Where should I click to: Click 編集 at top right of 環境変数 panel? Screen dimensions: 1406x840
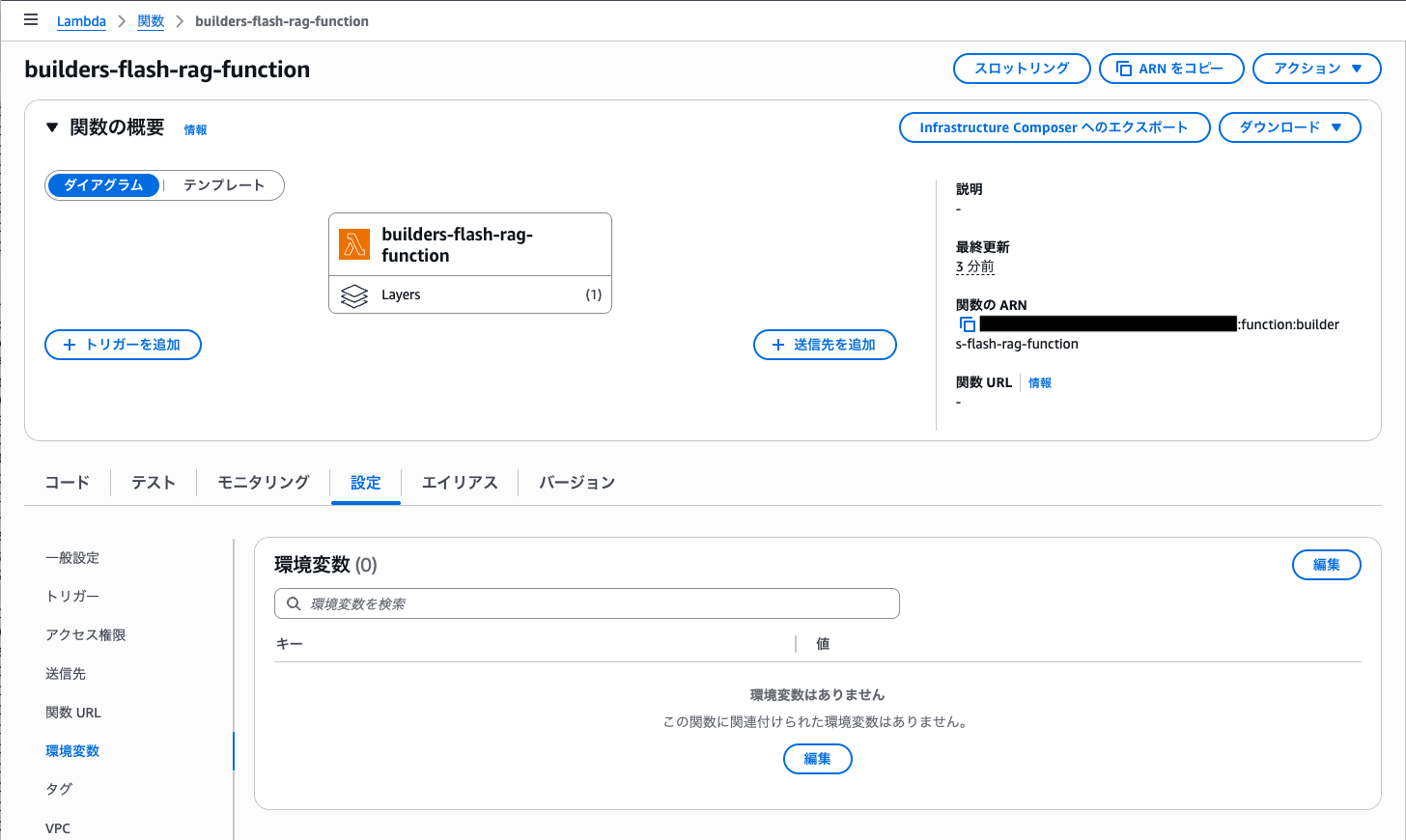(1326, 565)
